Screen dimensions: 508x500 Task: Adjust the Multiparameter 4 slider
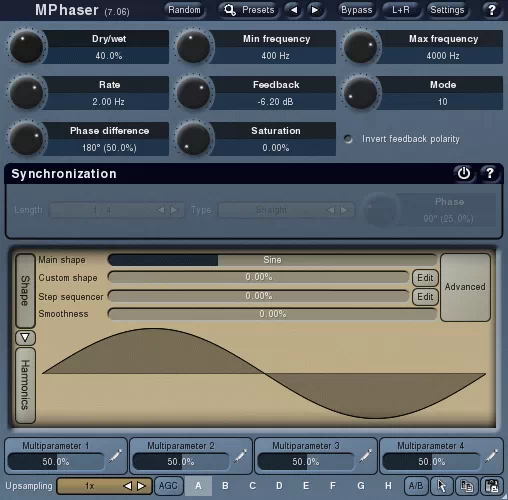(431, 462)
